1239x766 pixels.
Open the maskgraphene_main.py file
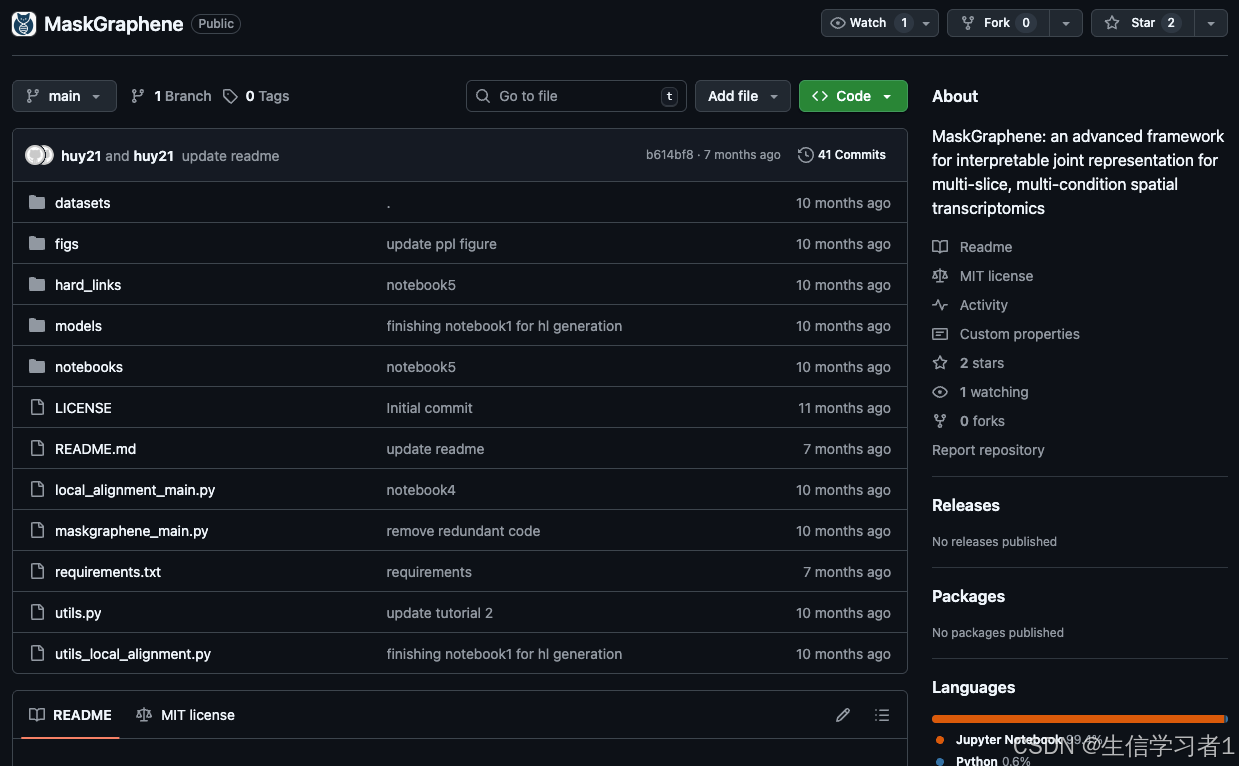pos(132,531)
